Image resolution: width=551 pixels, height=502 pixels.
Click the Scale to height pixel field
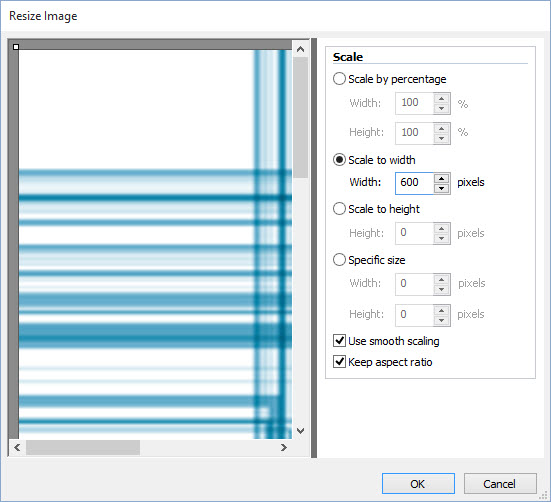(414, 234)
